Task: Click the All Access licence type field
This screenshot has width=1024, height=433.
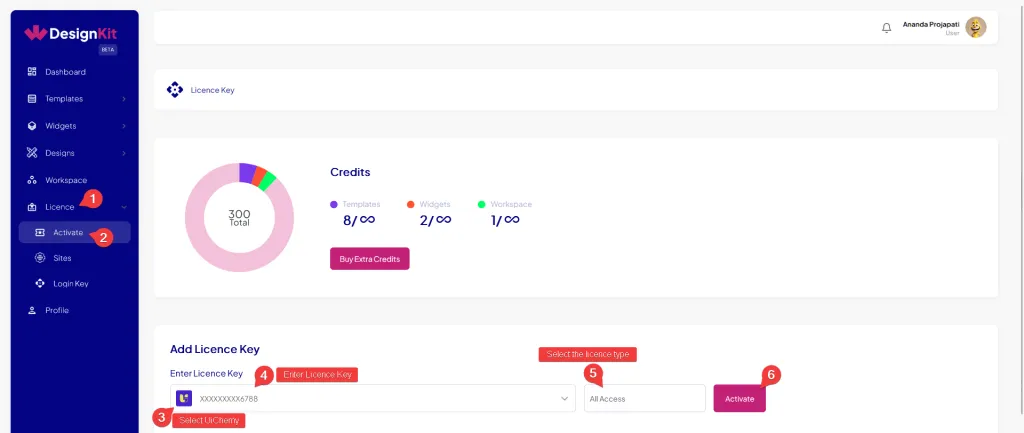Action: click(x=645, y=399)
